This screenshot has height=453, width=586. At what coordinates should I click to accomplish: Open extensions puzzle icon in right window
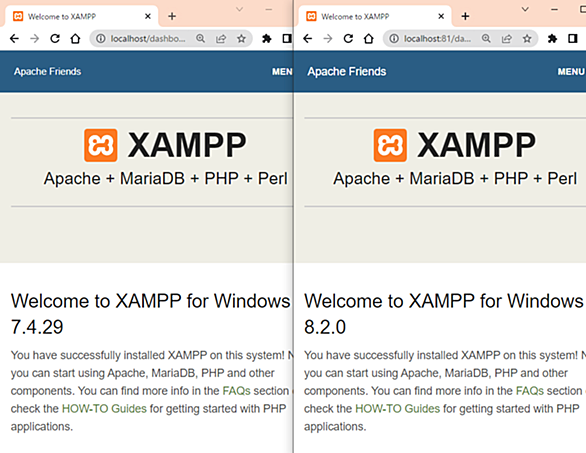tap(552, 38)
